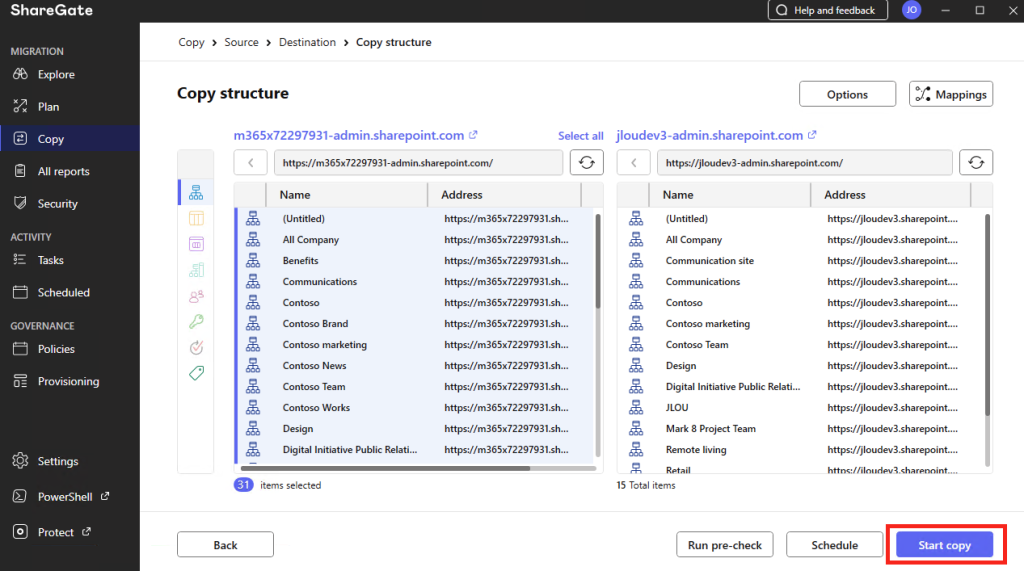This screenshot has width=1024, height=571.
Task: Click source list horizontal scrollbar
Action: pyautogui.click(x=385, y=468)
